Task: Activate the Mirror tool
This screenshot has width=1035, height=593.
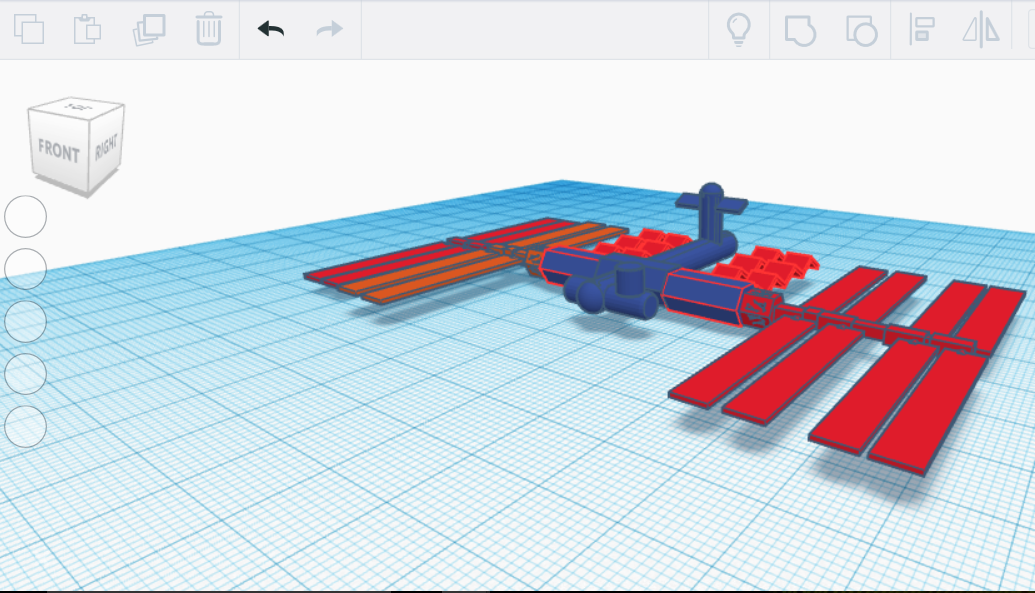Action: (x=980, y=30)
